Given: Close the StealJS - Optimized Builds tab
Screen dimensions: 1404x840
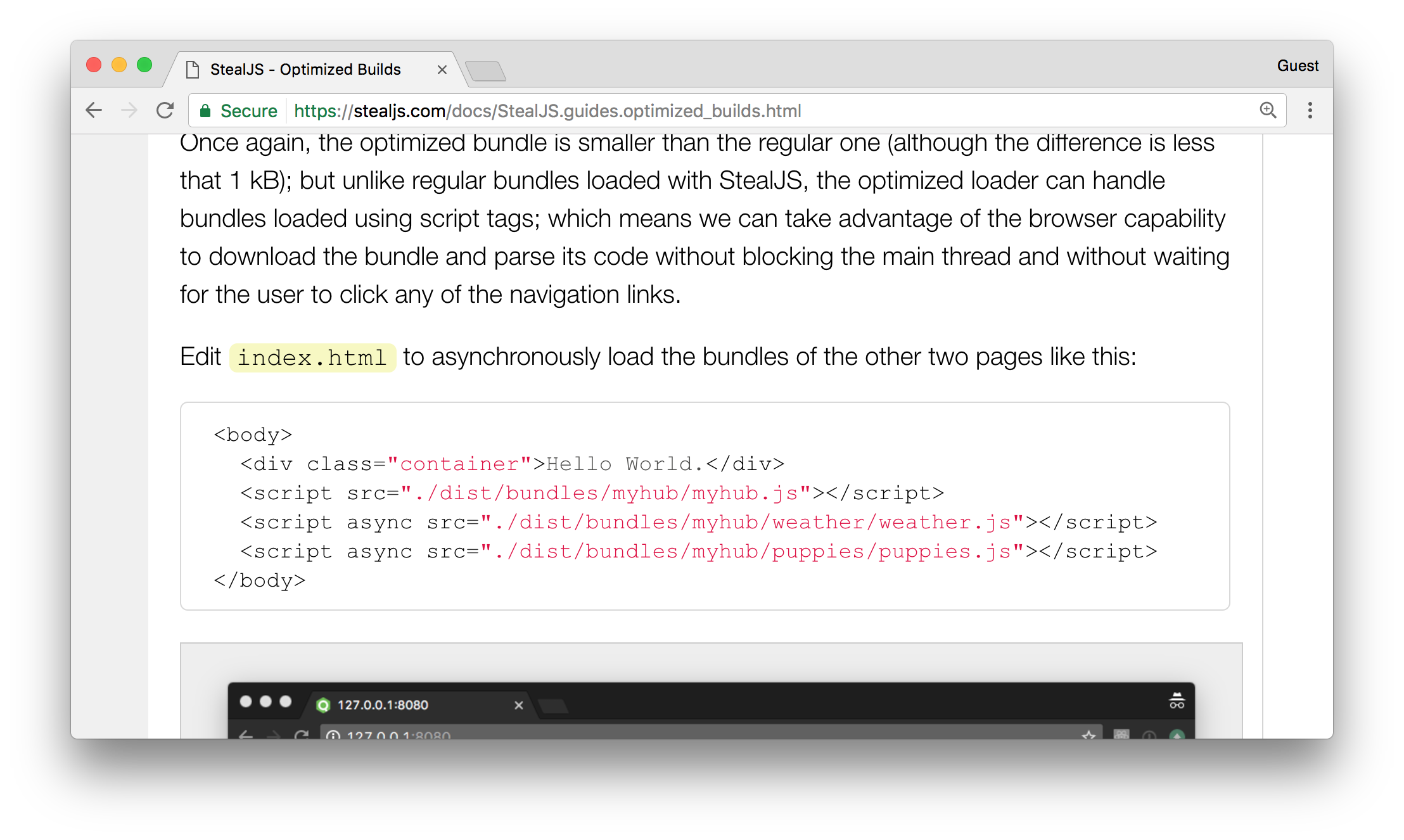Looking at the screenshot, I should tap(442, 70).
